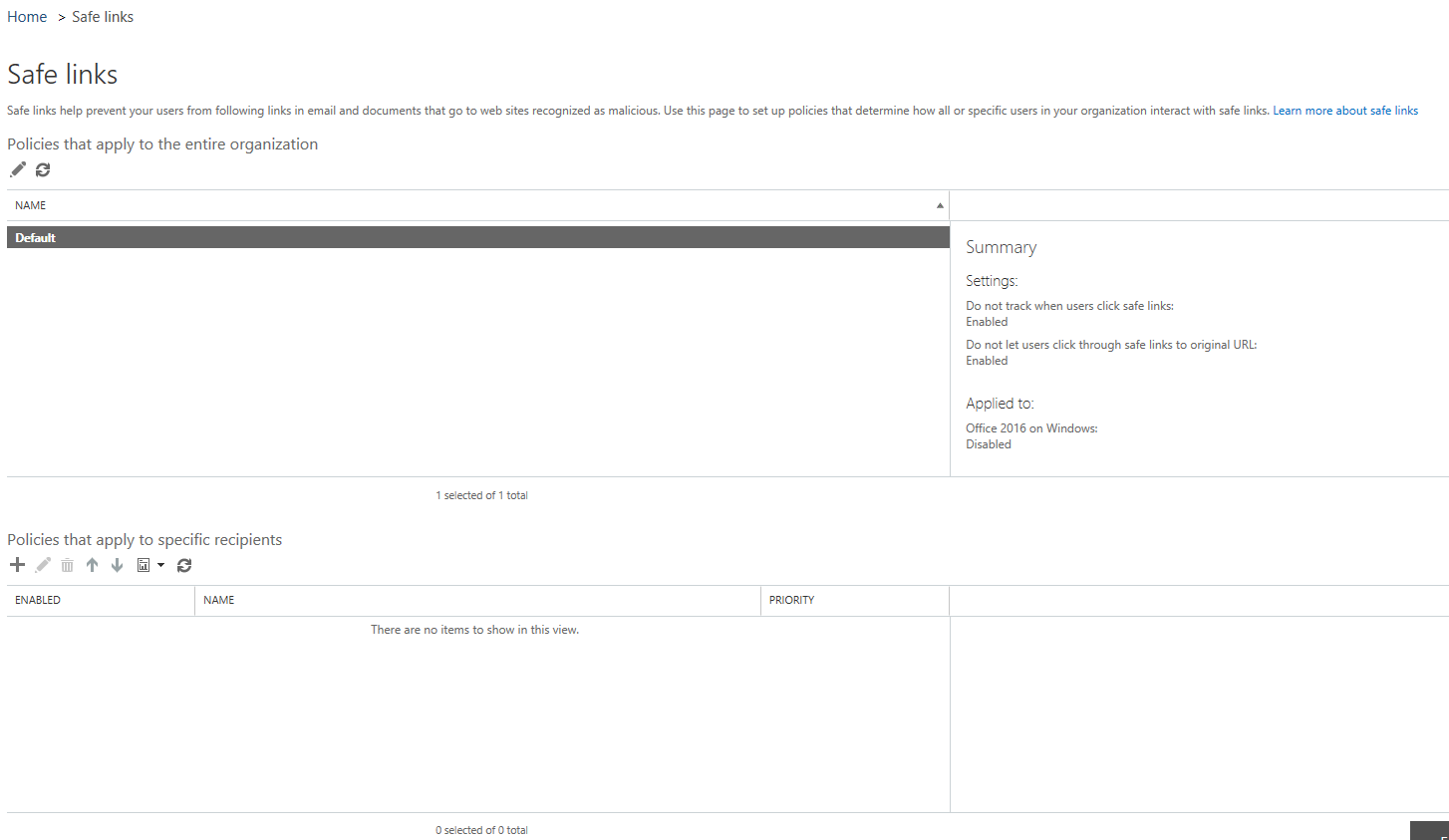Delete the selected recipient policy
Screen dimensions: 1449x840
pyautogui.click(x=67, y=565)
